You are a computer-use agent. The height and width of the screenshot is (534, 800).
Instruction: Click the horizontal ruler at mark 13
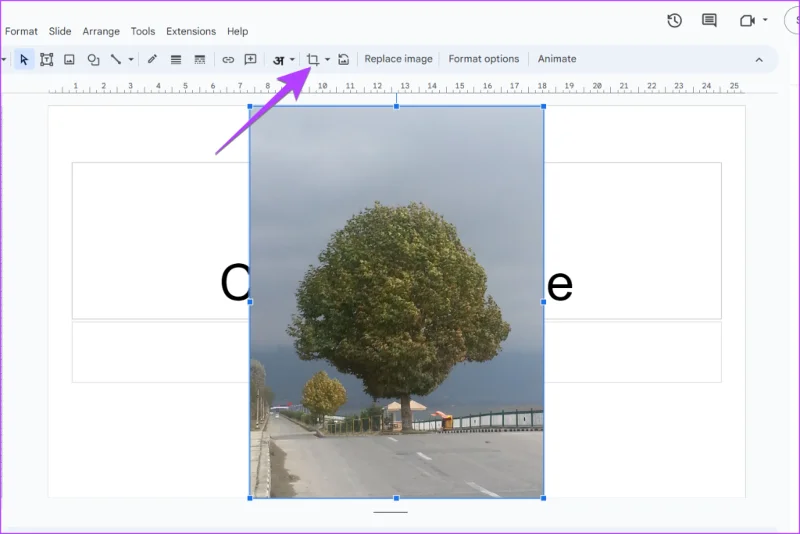click(405, 87)
